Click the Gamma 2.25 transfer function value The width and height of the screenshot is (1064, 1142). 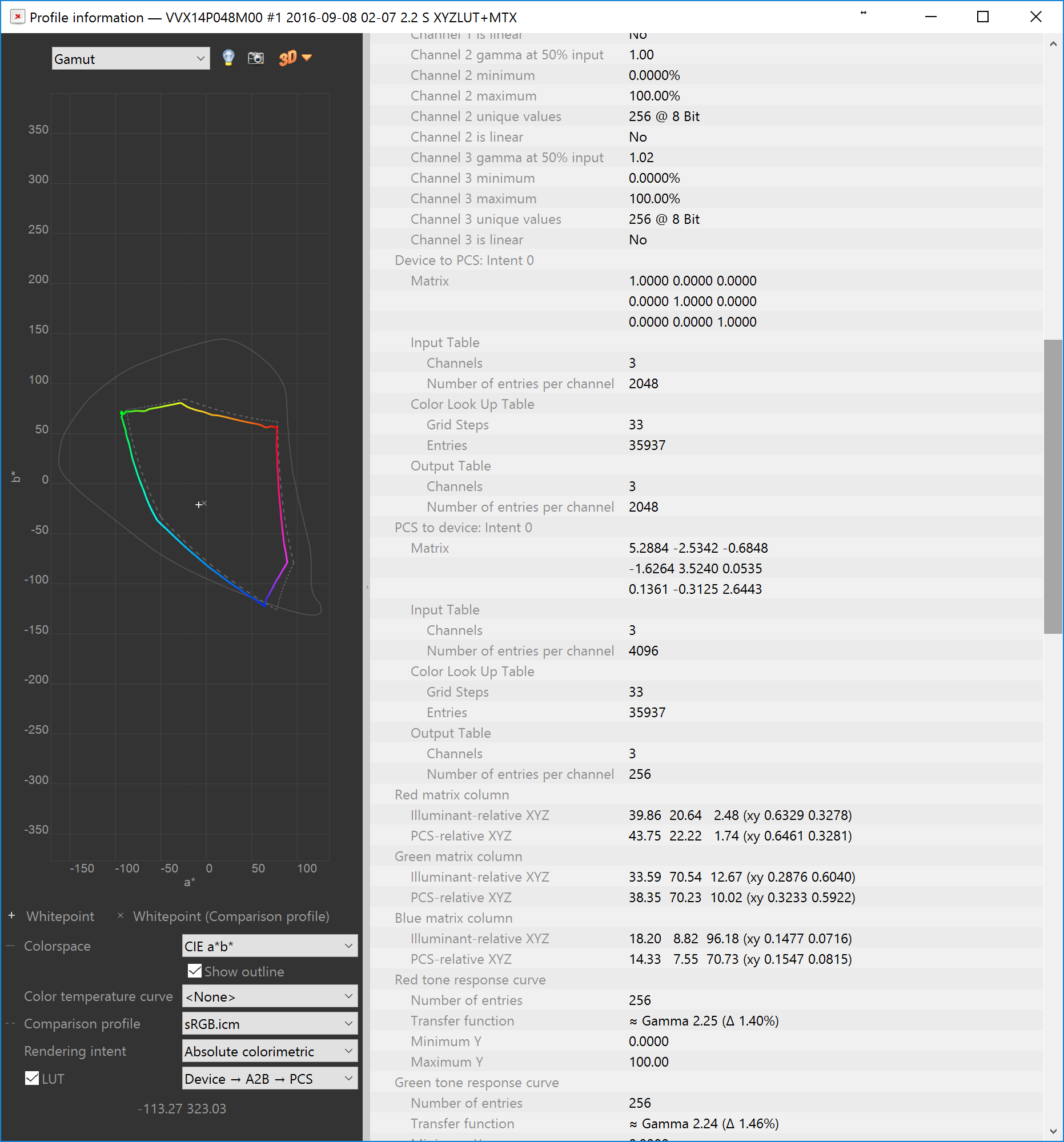pos(704,1021)
